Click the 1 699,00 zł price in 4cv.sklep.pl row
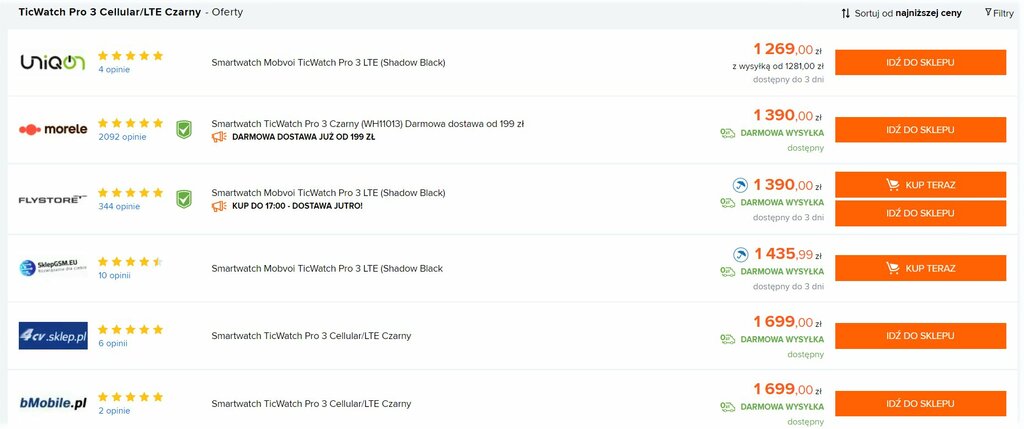 [x=788, y=322]
